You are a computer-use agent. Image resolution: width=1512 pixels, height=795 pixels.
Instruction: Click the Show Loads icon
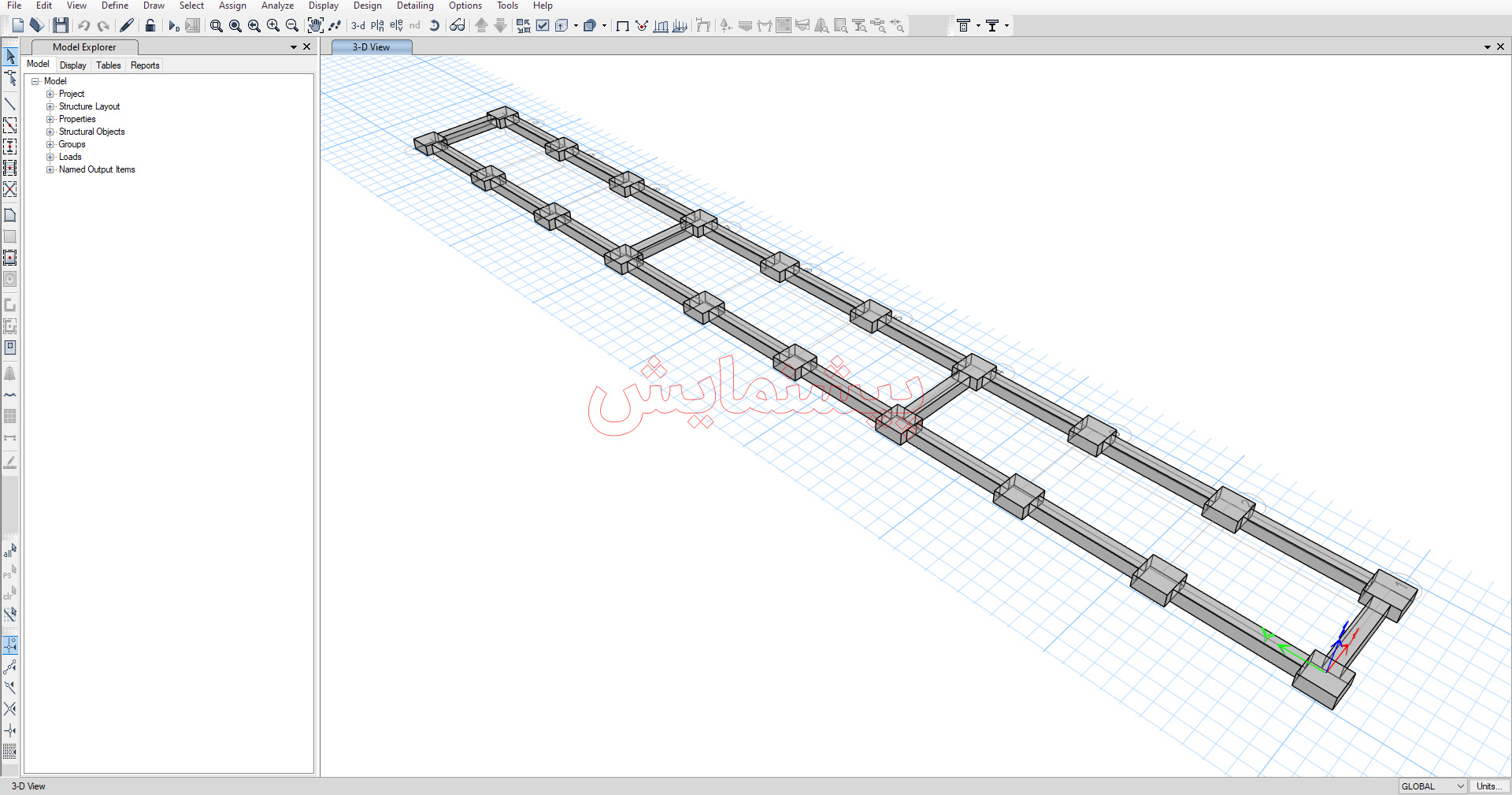[x=661, y=26]
